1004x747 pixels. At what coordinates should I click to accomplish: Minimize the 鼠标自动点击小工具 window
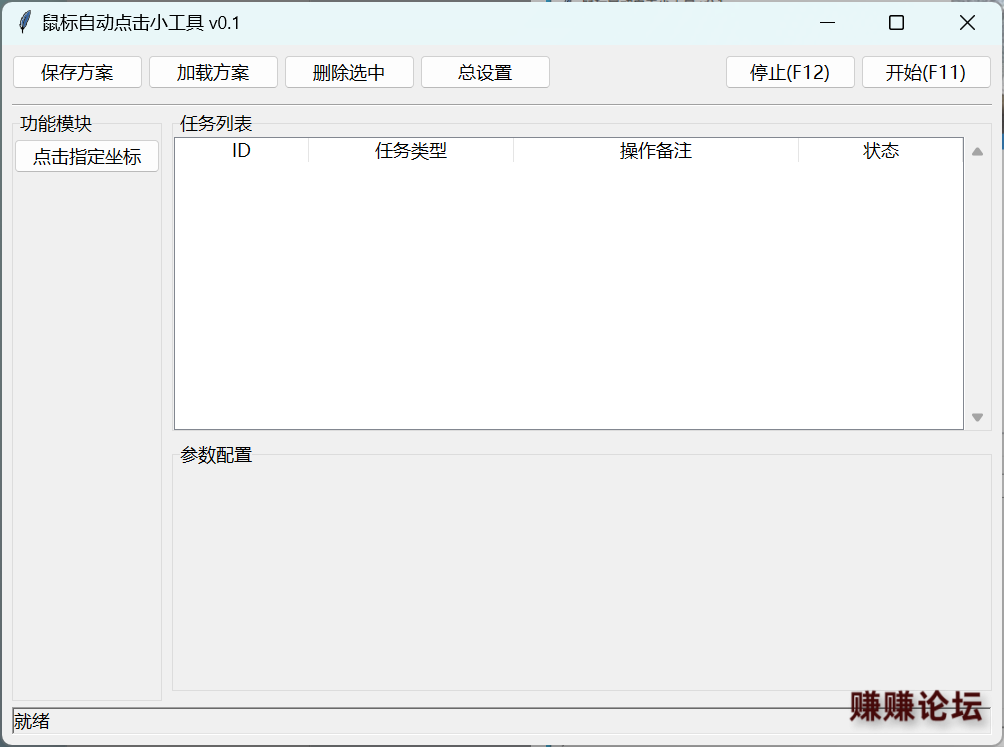(x=827, y=23)
